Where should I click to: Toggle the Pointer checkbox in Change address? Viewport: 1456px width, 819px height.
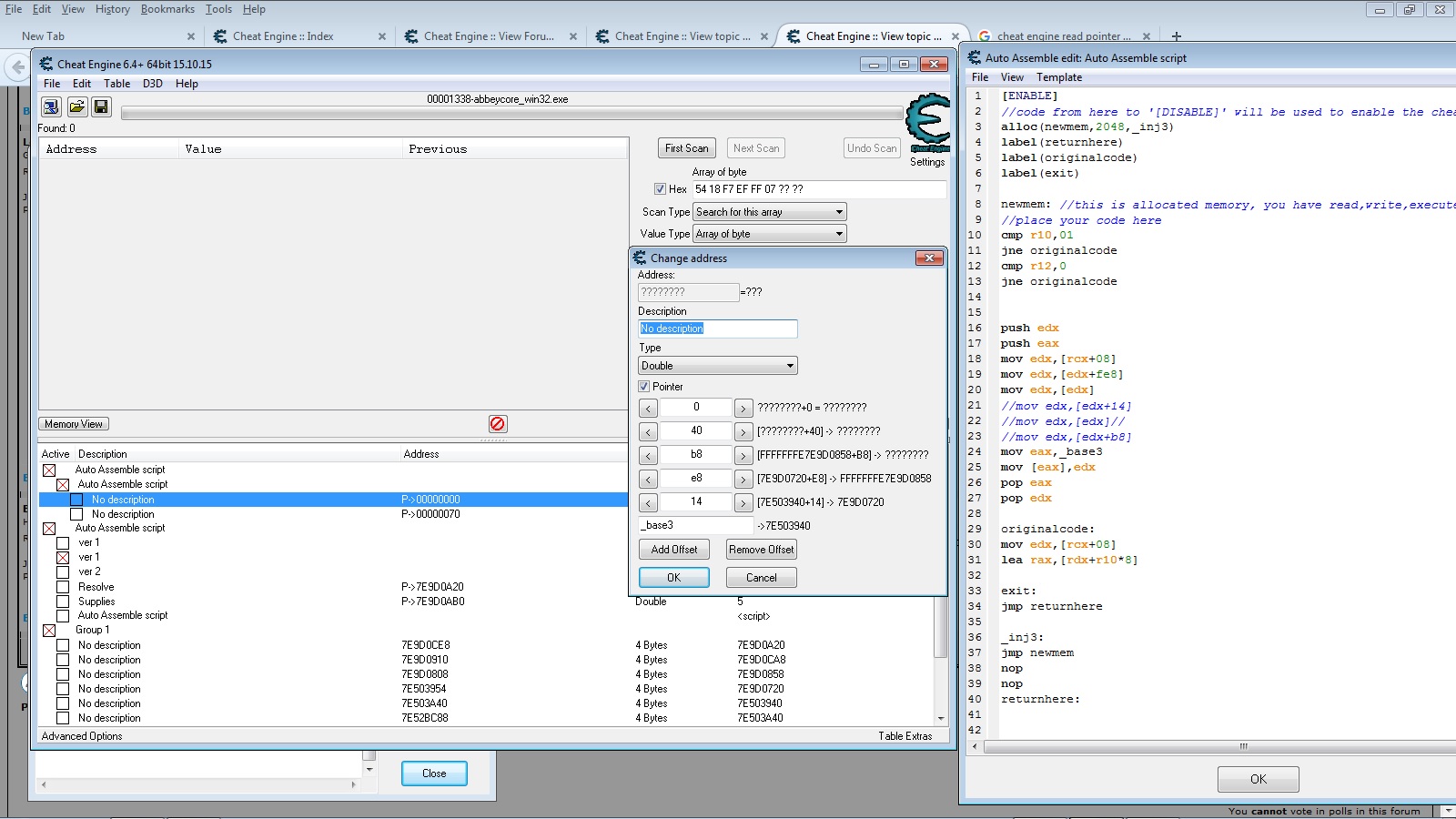click(643, 387)
